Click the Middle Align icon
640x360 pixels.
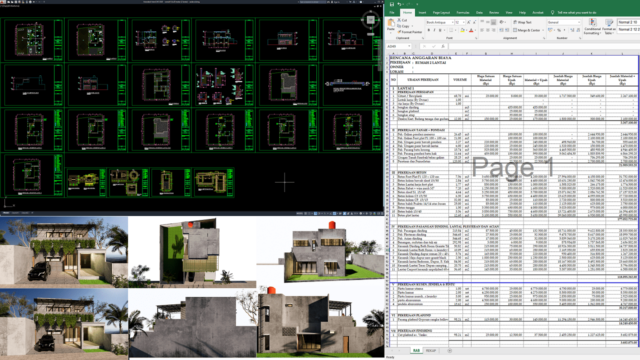(488, 22)
